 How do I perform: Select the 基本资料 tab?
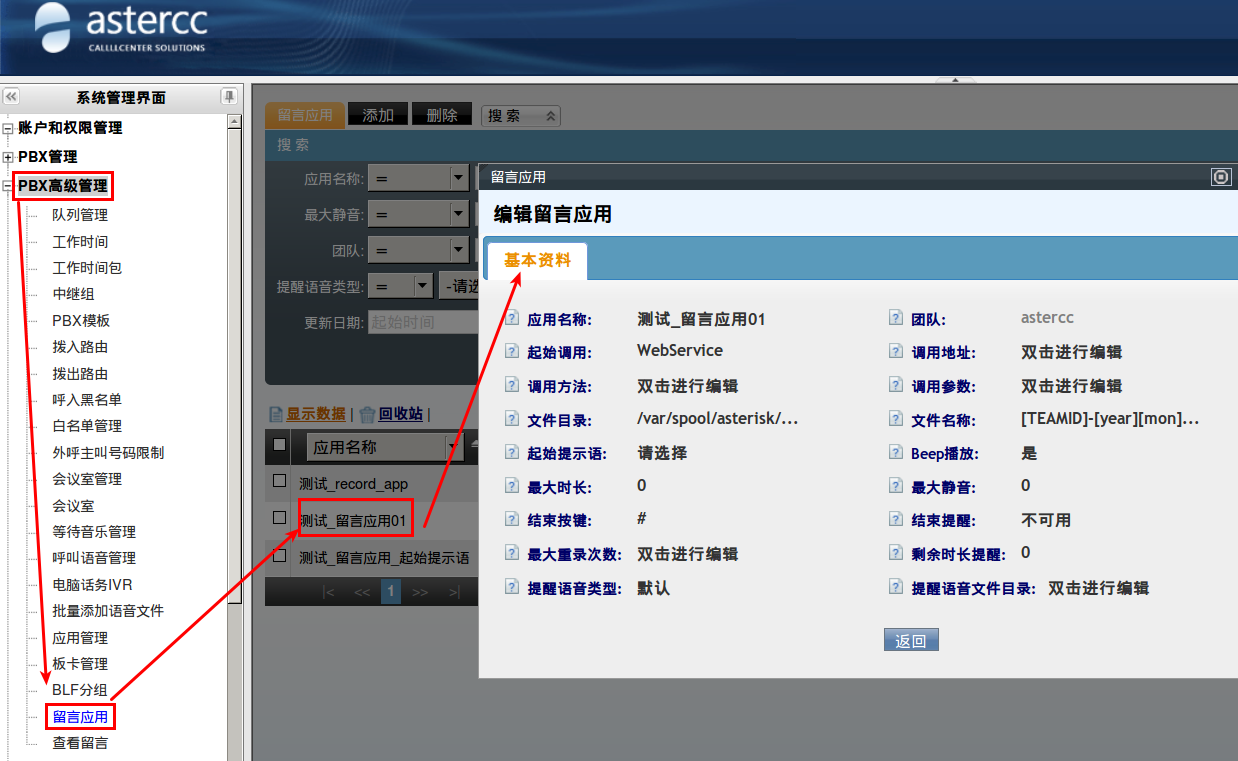[537, 260]
